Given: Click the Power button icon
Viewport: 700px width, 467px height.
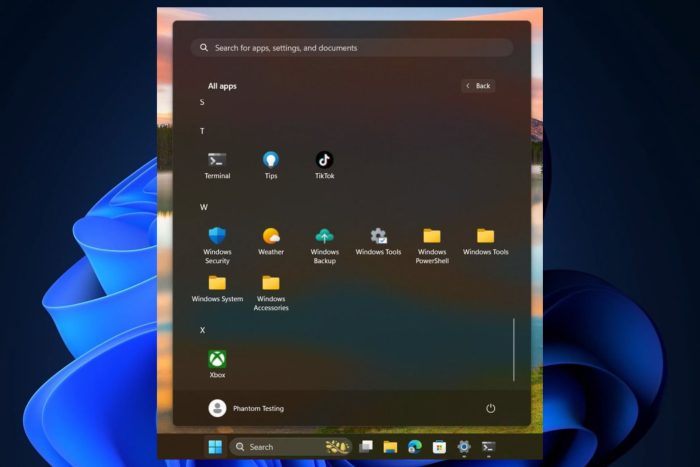Looking at the screenshot, I should (490, 408).
